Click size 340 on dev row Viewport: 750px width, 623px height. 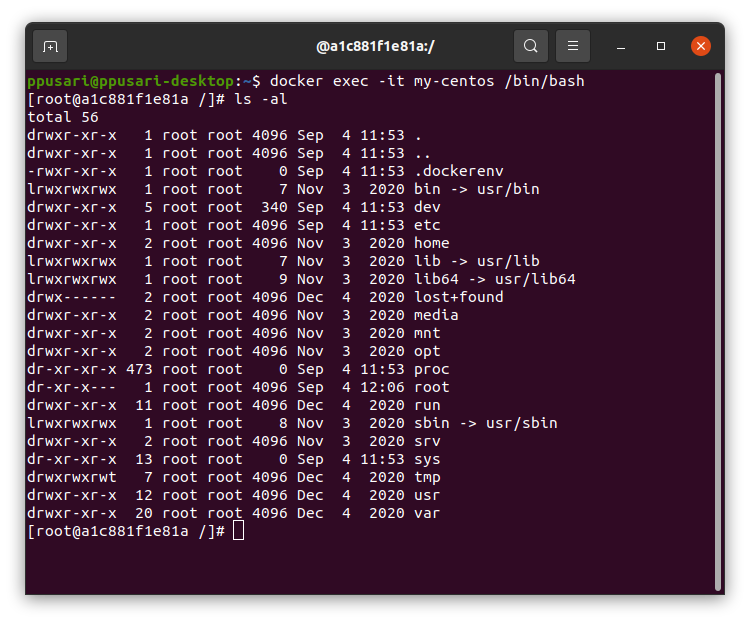tap(274, 207)
